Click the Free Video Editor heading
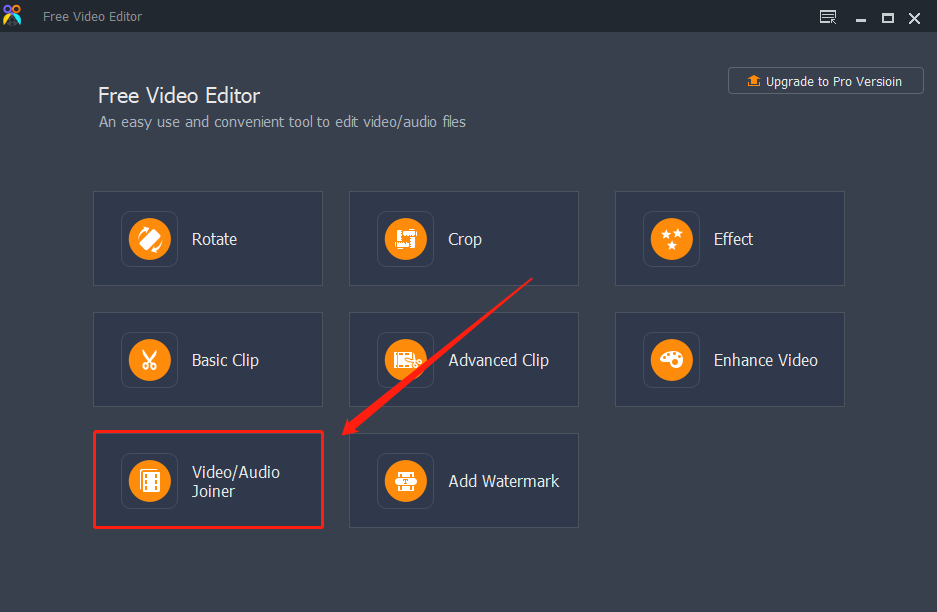 (179, 96)
